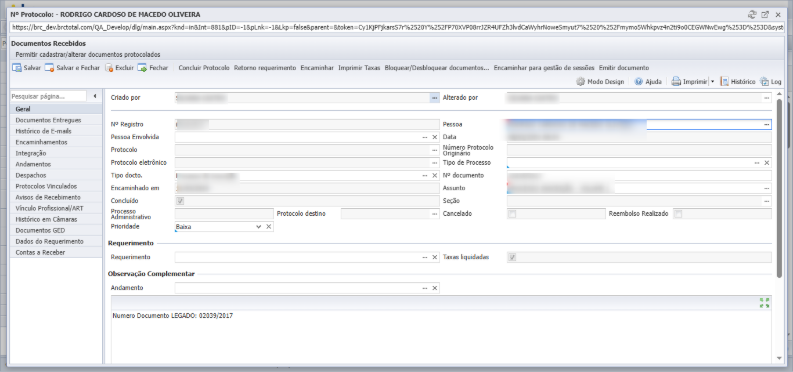Click the Salvar save icon
Viewport: 793px width, 372px height.
pyautogui.click(x=17, y=68)
